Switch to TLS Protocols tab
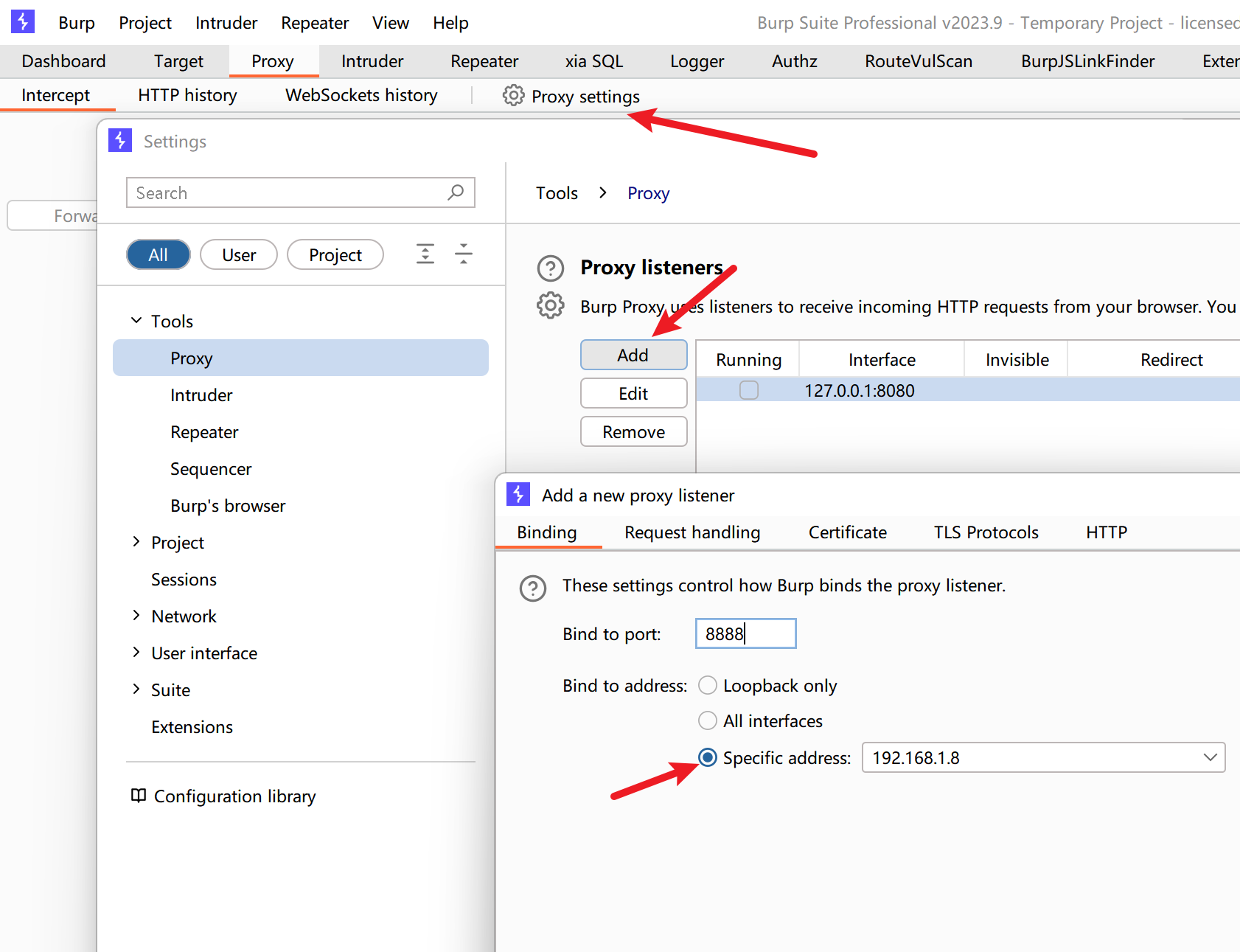1240x952 pixels. 986,532
